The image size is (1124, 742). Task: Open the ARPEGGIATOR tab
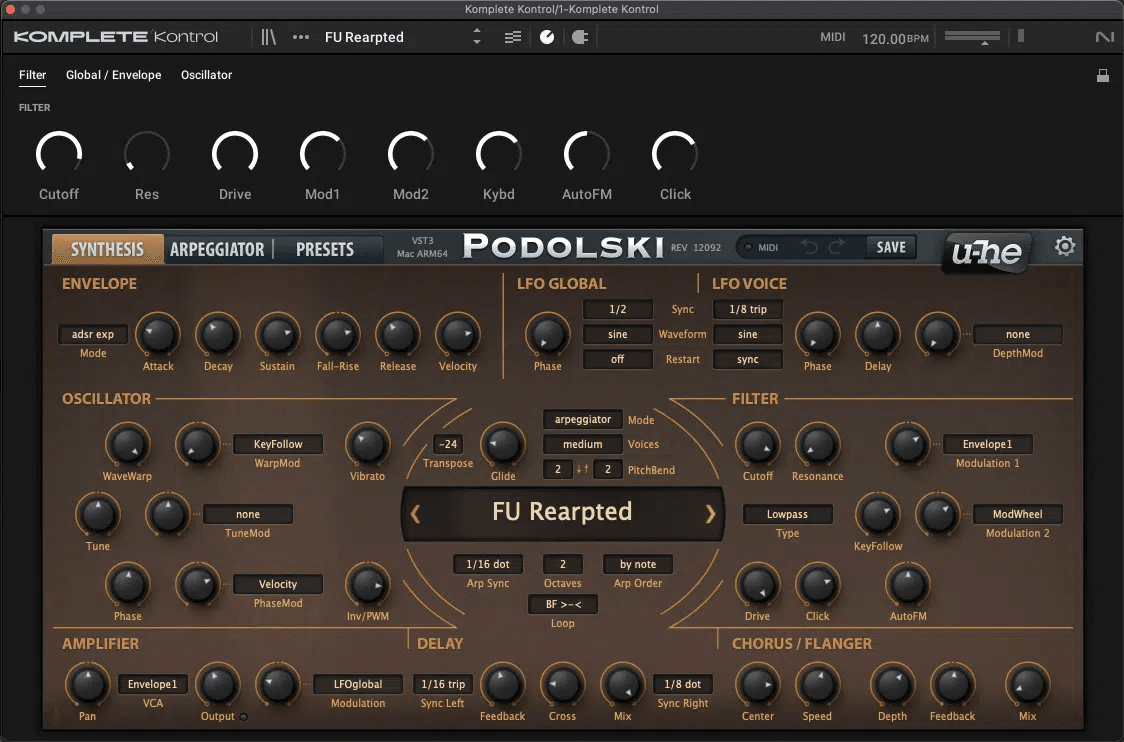[217, 249]
